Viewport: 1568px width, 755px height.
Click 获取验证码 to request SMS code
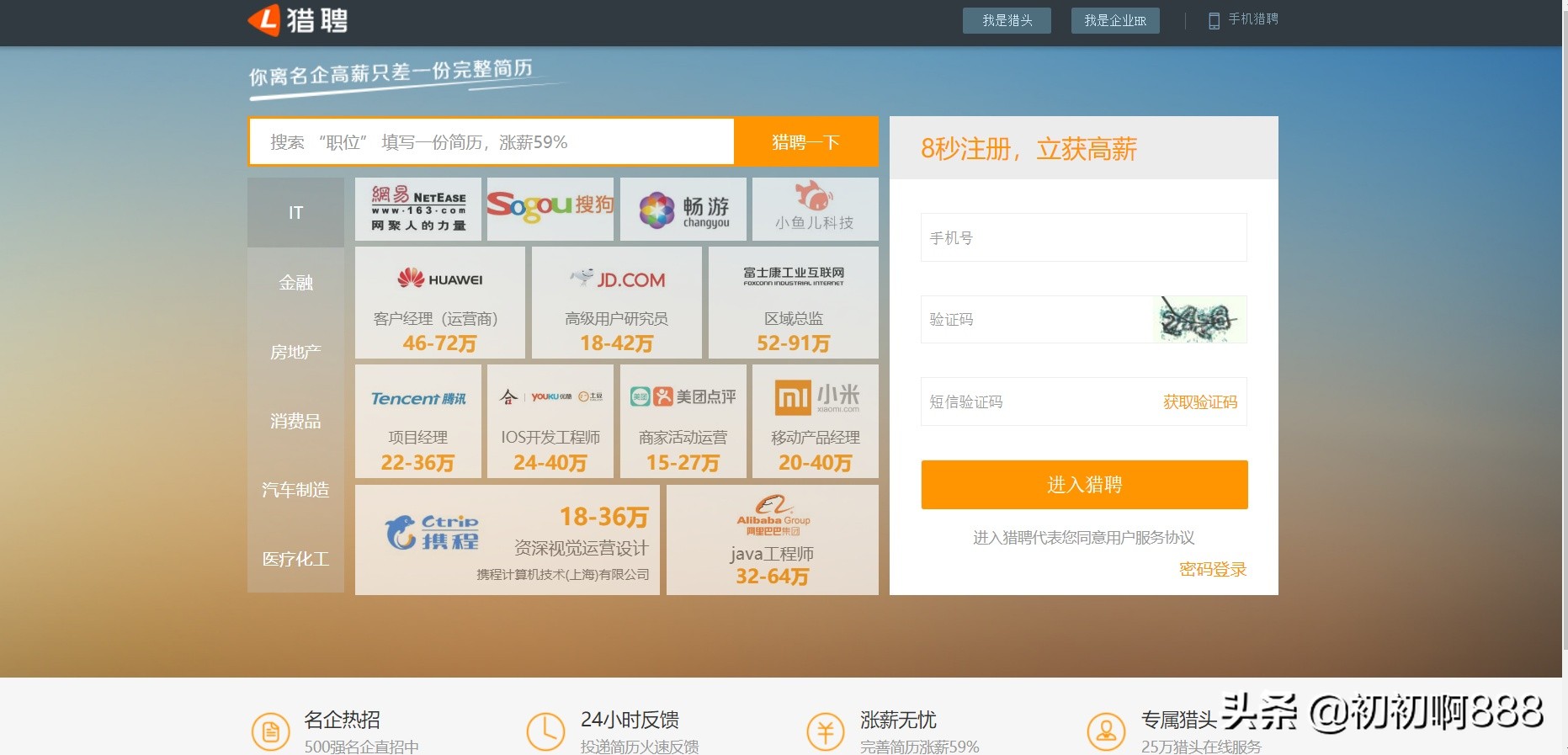[x=1200, y=402]
